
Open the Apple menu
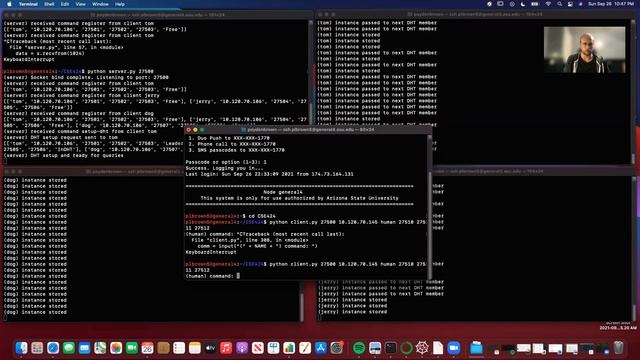pos(9,4)
